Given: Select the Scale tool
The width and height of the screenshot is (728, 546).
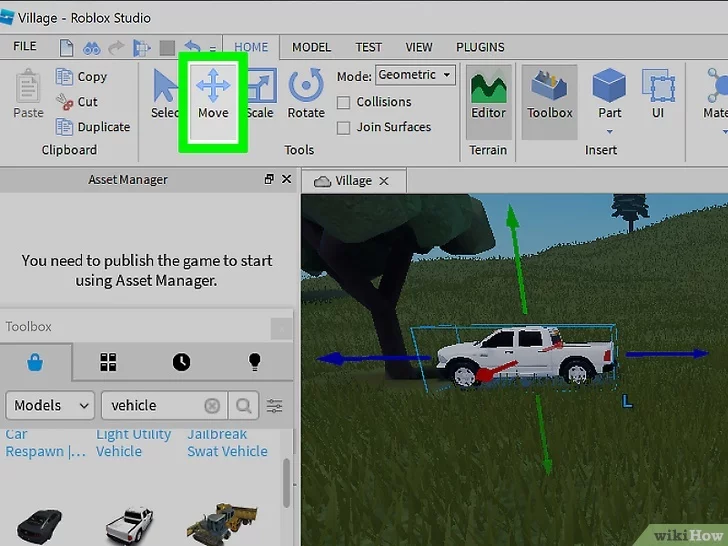Looking at the screenshot, I should (x=260, y=95).
